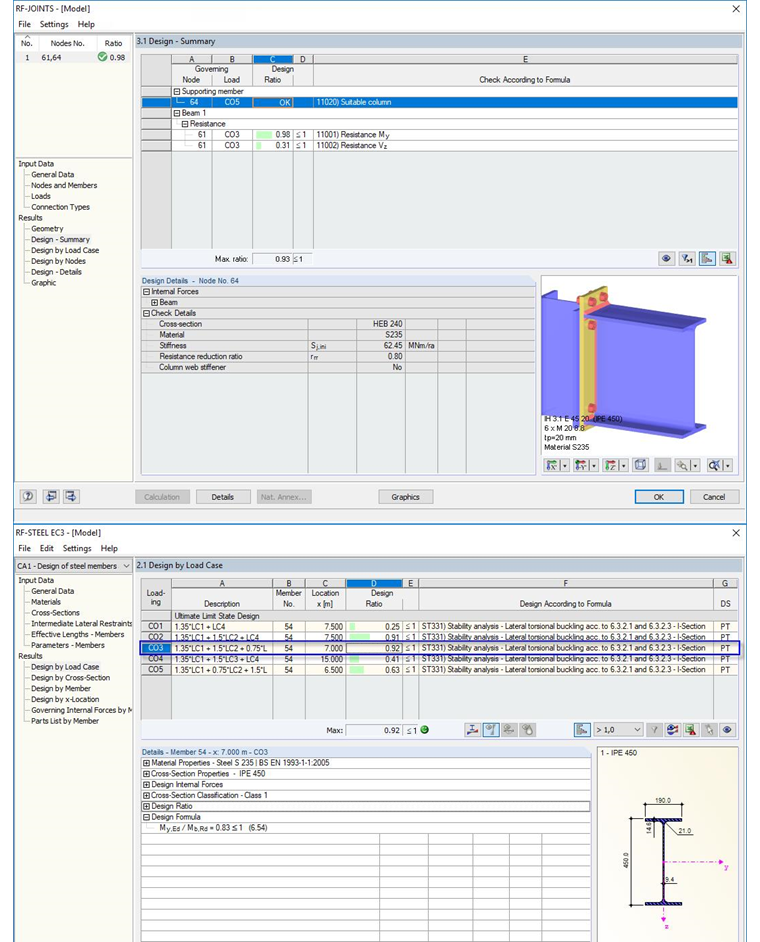
Task: Collapse the Design Formula row
Action: (x=146, y=817)
